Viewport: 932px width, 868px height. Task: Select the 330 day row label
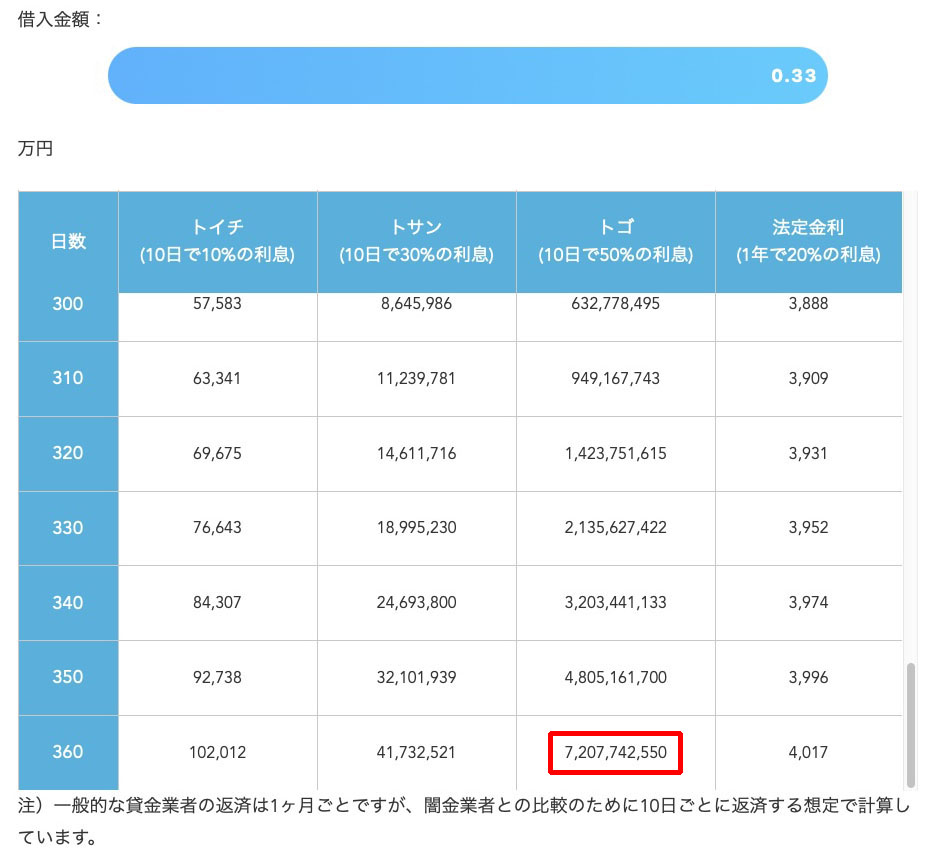click(x=66, y=529)
